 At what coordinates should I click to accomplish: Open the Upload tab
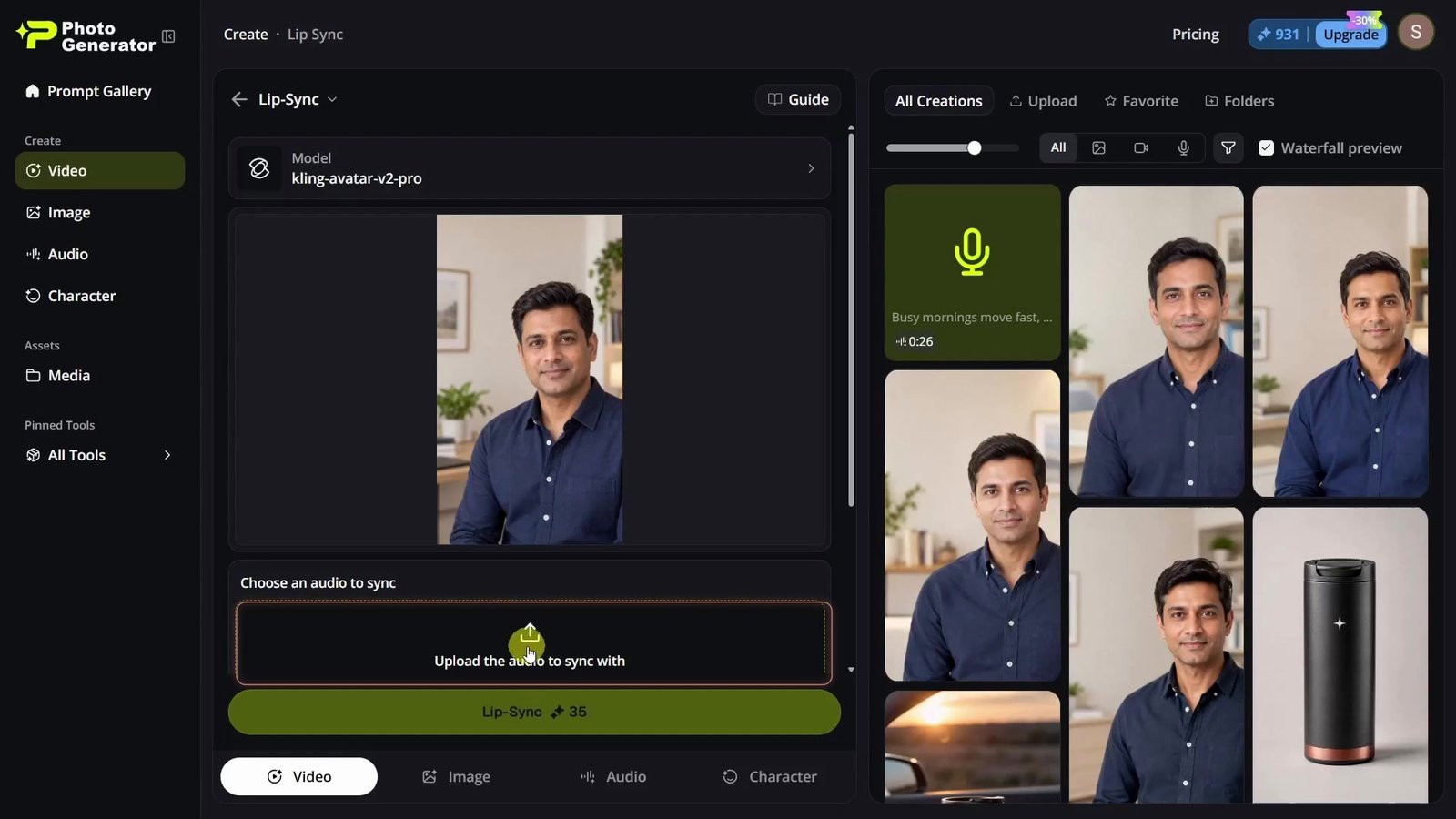pyautogui.click(x=1043, y=101)
